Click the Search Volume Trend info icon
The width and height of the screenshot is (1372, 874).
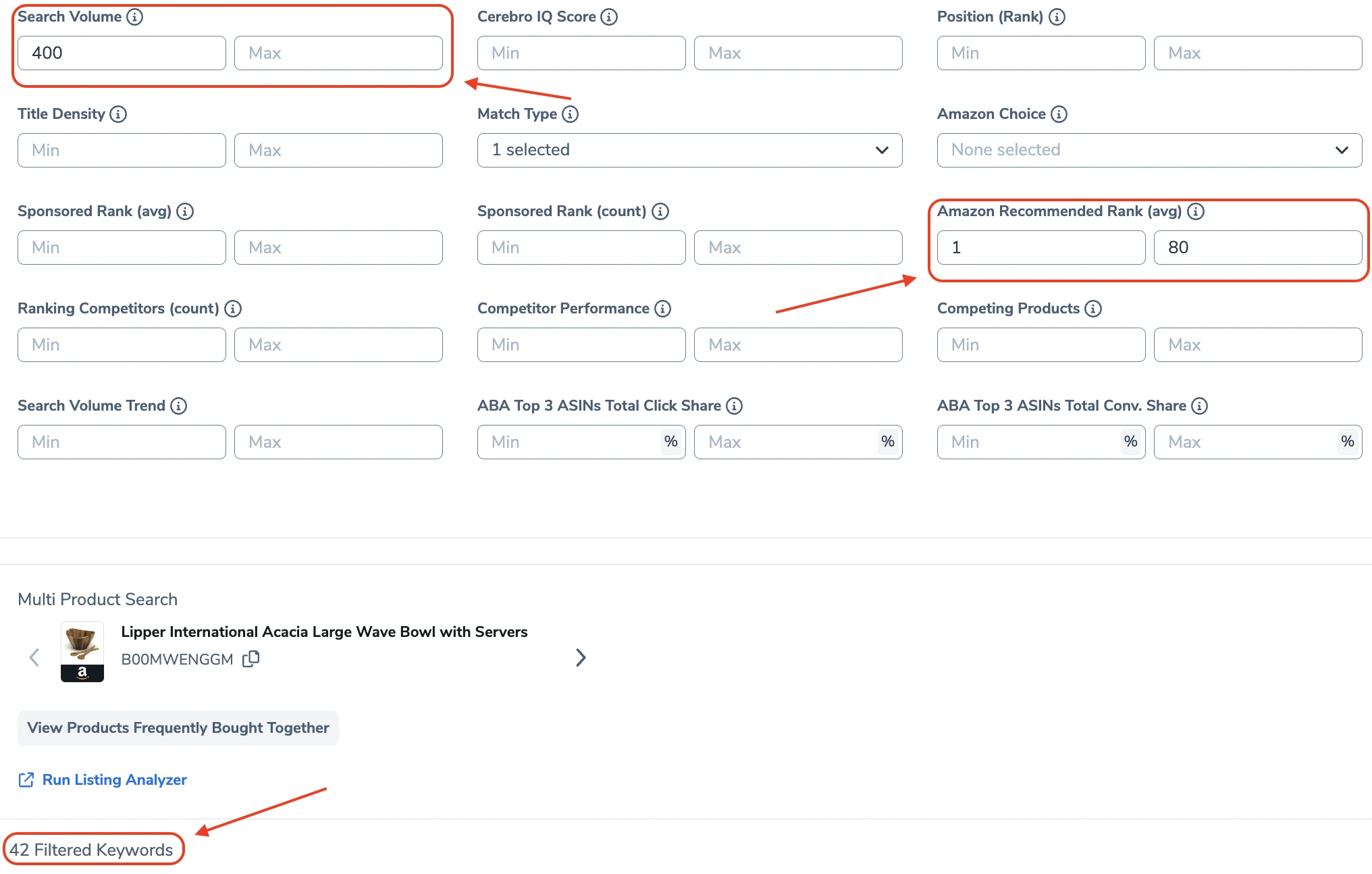tap(178, 406)
